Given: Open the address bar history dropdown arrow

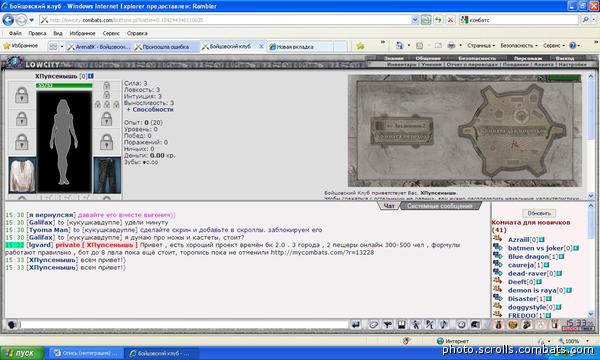Looking at the screenshot, I should (x=415, y=20).
